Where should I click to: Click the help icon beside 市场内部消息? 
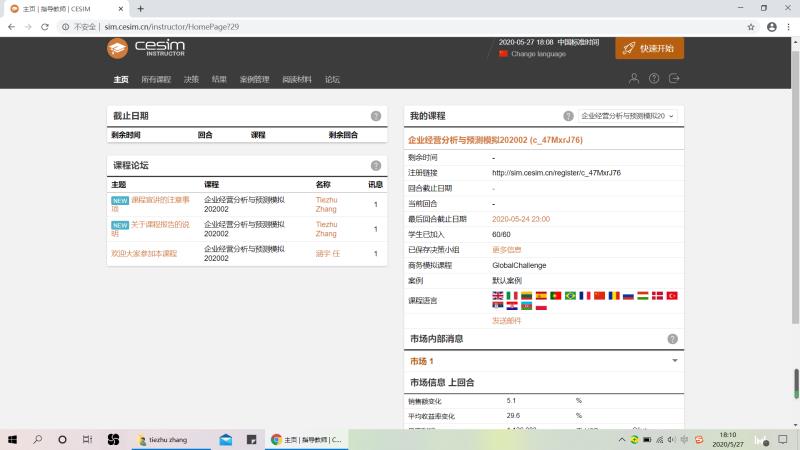pos(672,339)
